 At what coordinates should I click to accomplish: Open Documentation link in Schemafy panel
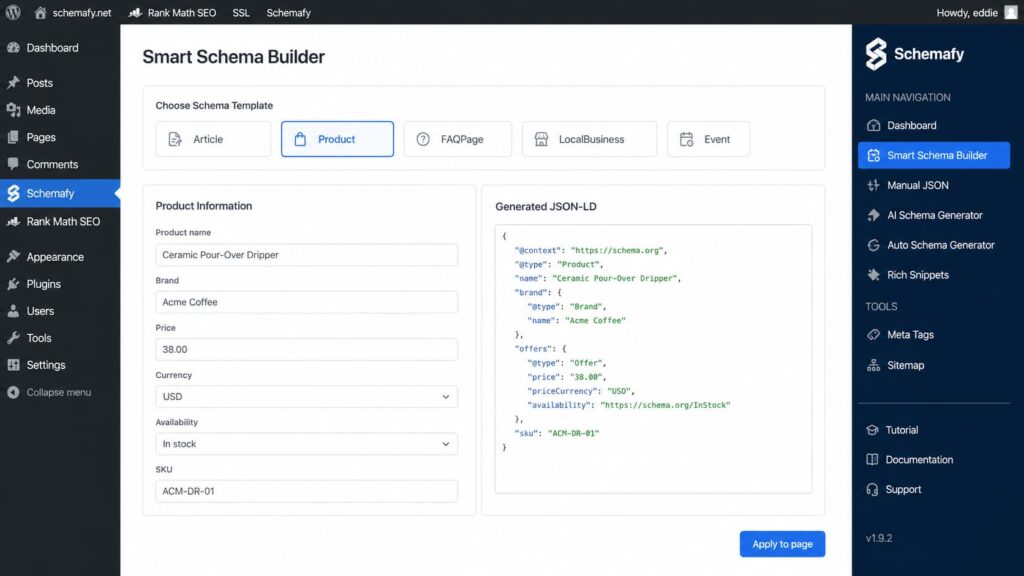click(x=919, y=460)
